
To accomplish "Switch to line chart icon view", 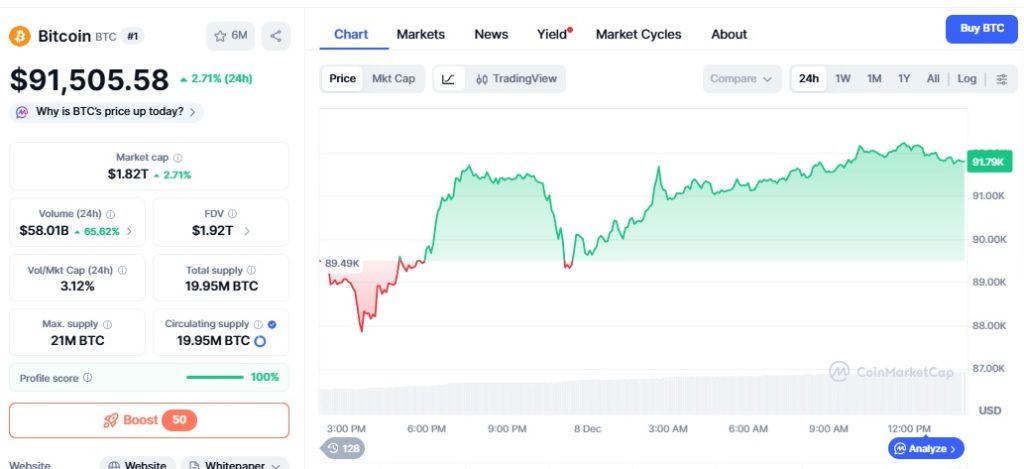I will click(x=448, y=78).
